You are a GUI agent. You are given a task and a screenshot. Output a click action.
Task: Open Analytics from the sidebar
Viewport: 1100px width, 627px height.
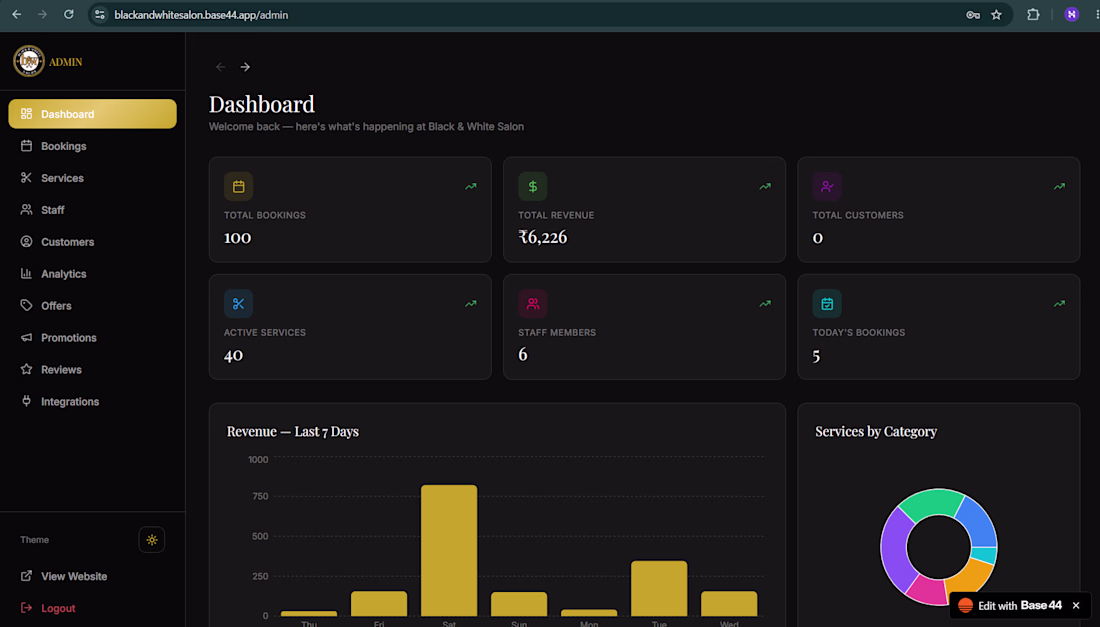(92, 274)
